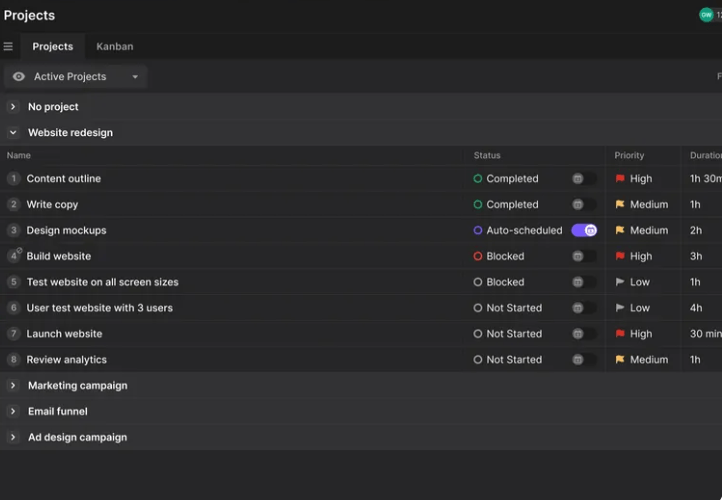Open the Blocked status dropdown for Build website

(x=505, y=256)
